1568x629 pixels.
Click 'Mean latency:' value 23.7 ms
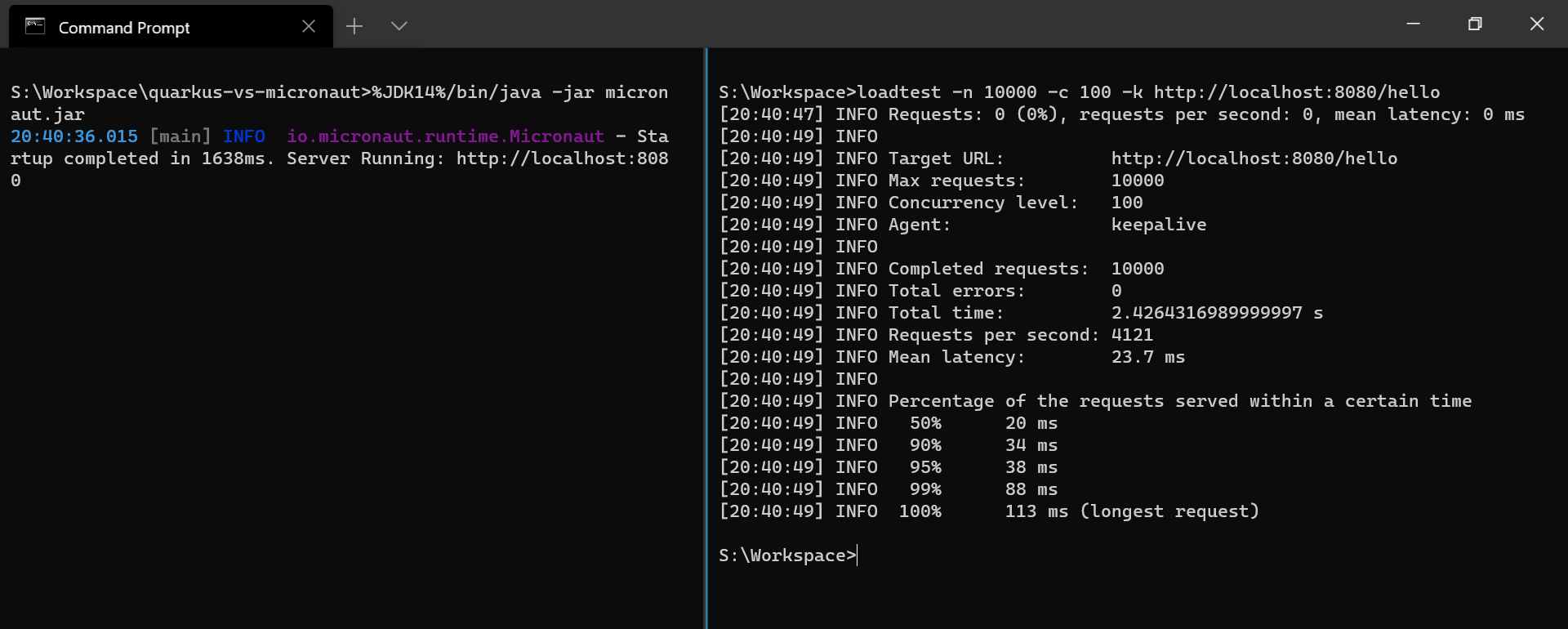click(1148, 357)
